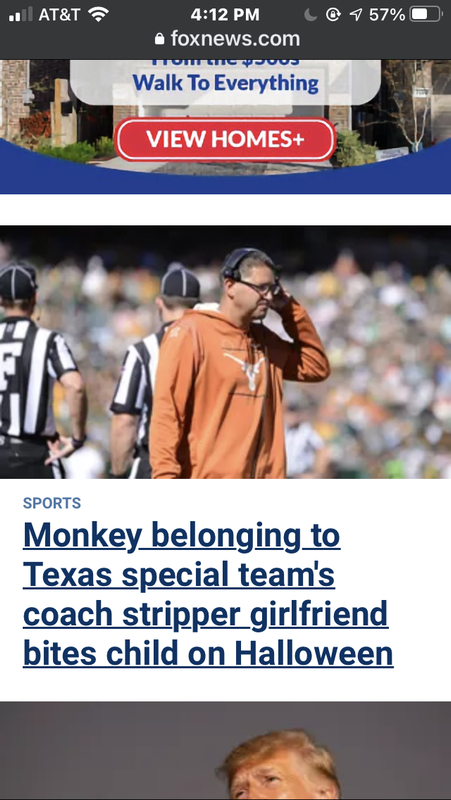This screenshot has height=800, width=451.
Task: Tap the orientation lock icon
Action: [333, 15]
